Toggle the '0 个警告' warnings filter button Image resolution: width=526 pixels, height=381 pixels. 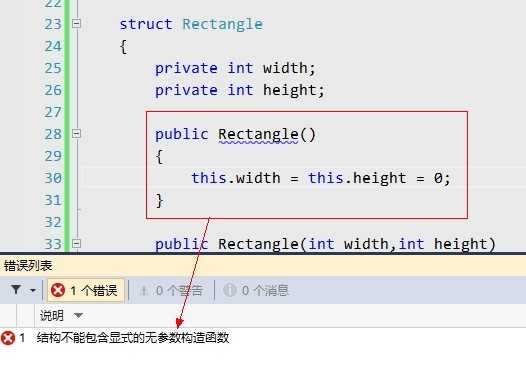[171, 290]
